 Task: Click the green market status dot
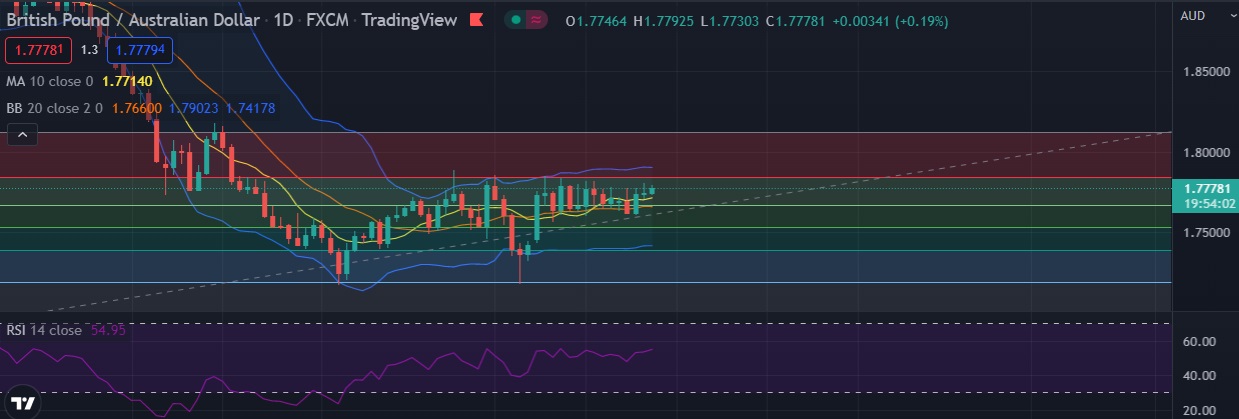(x=515, y=20)
